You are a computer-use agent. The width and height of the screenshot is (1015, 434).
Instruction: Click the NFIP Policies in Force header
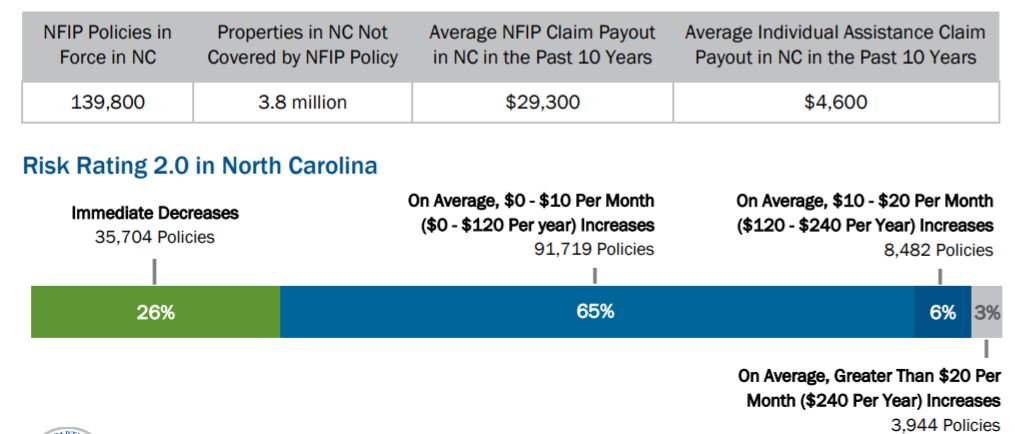pyautogui.click(x=106, y=45)
